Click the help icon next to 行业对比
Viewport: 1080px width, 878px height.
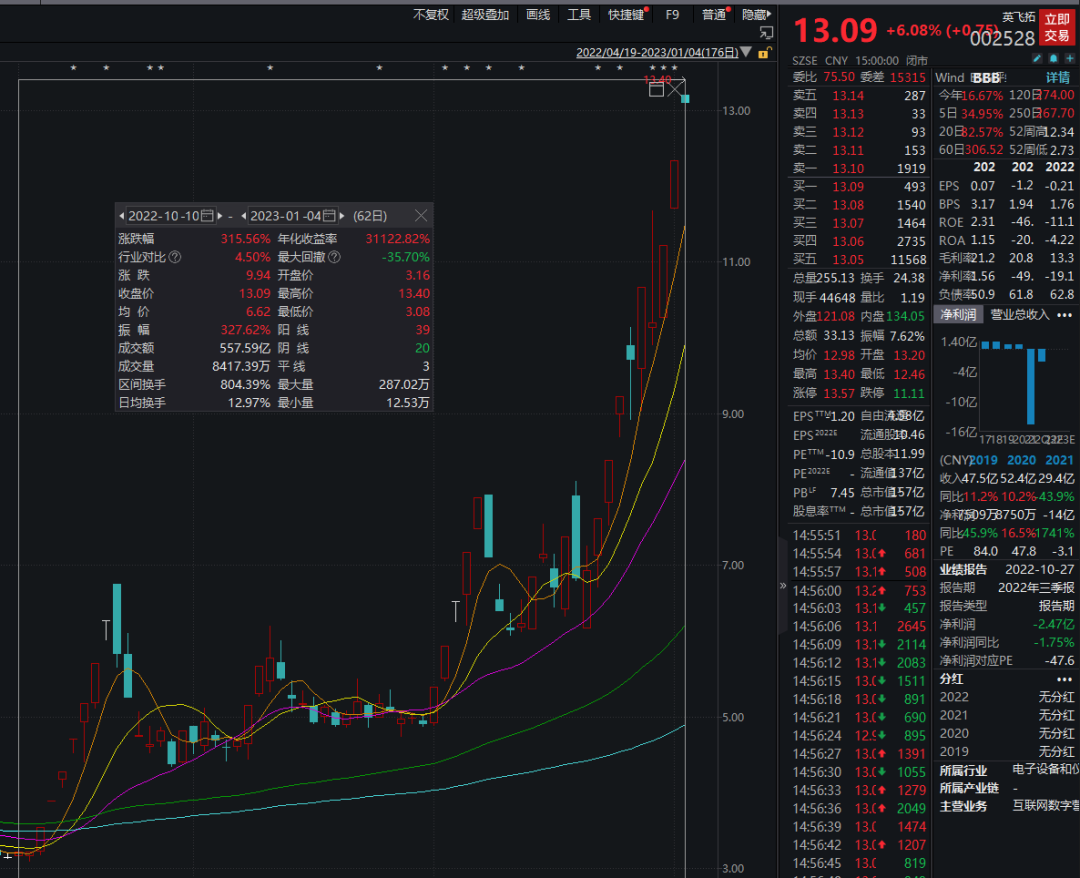175,257
